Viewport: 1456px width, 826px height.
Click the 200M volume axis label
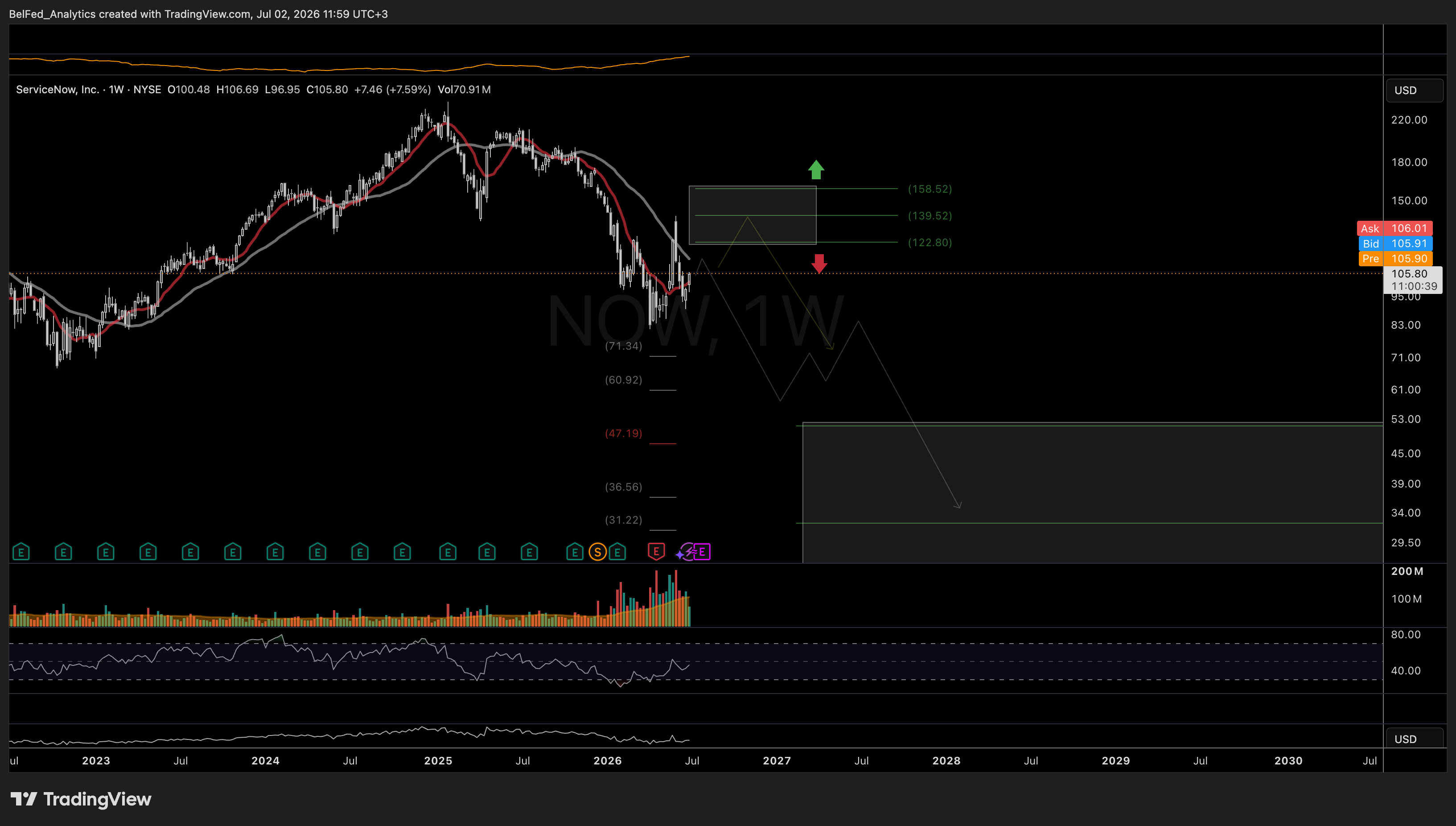pos(1407,571)
